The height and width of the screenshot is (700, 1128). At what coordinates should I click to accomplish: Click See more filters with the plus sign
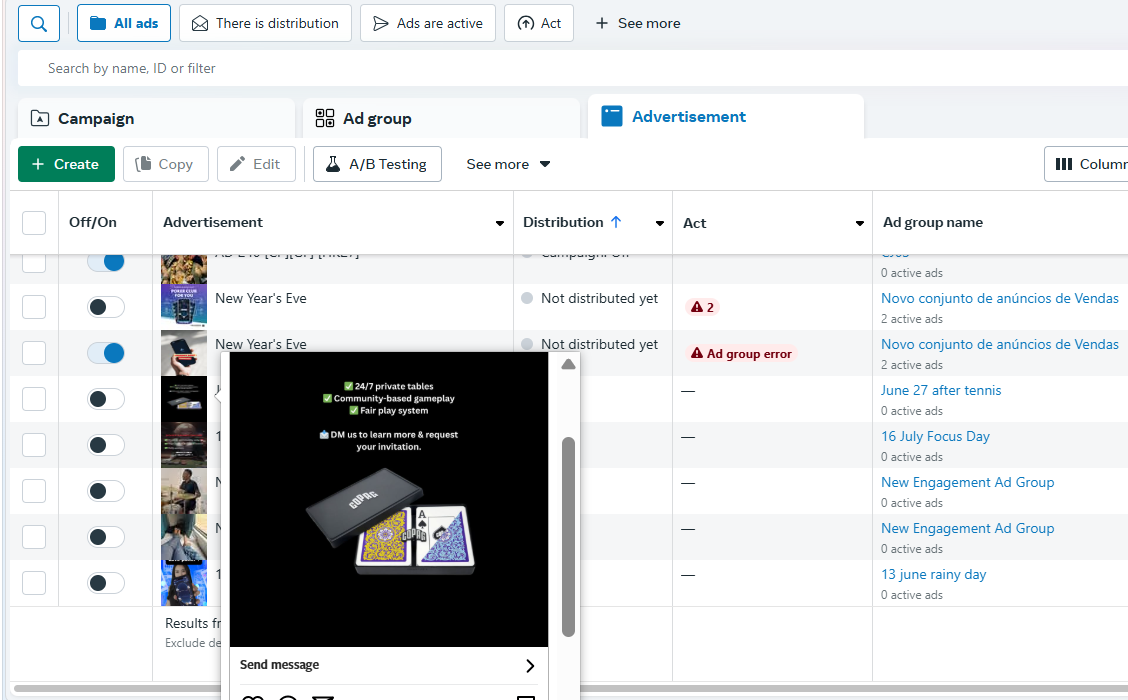[637, 24]
